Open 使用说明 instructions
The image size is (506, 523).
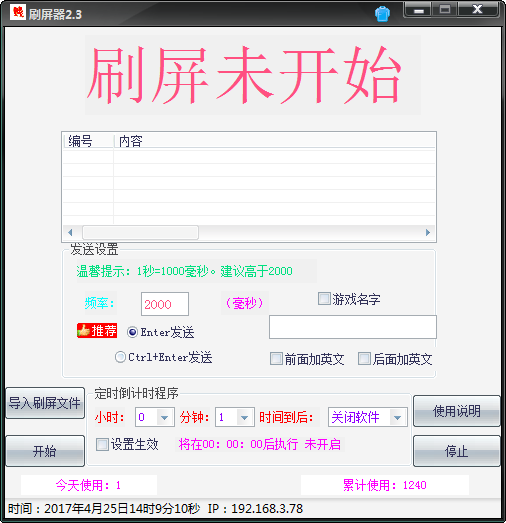456,411
